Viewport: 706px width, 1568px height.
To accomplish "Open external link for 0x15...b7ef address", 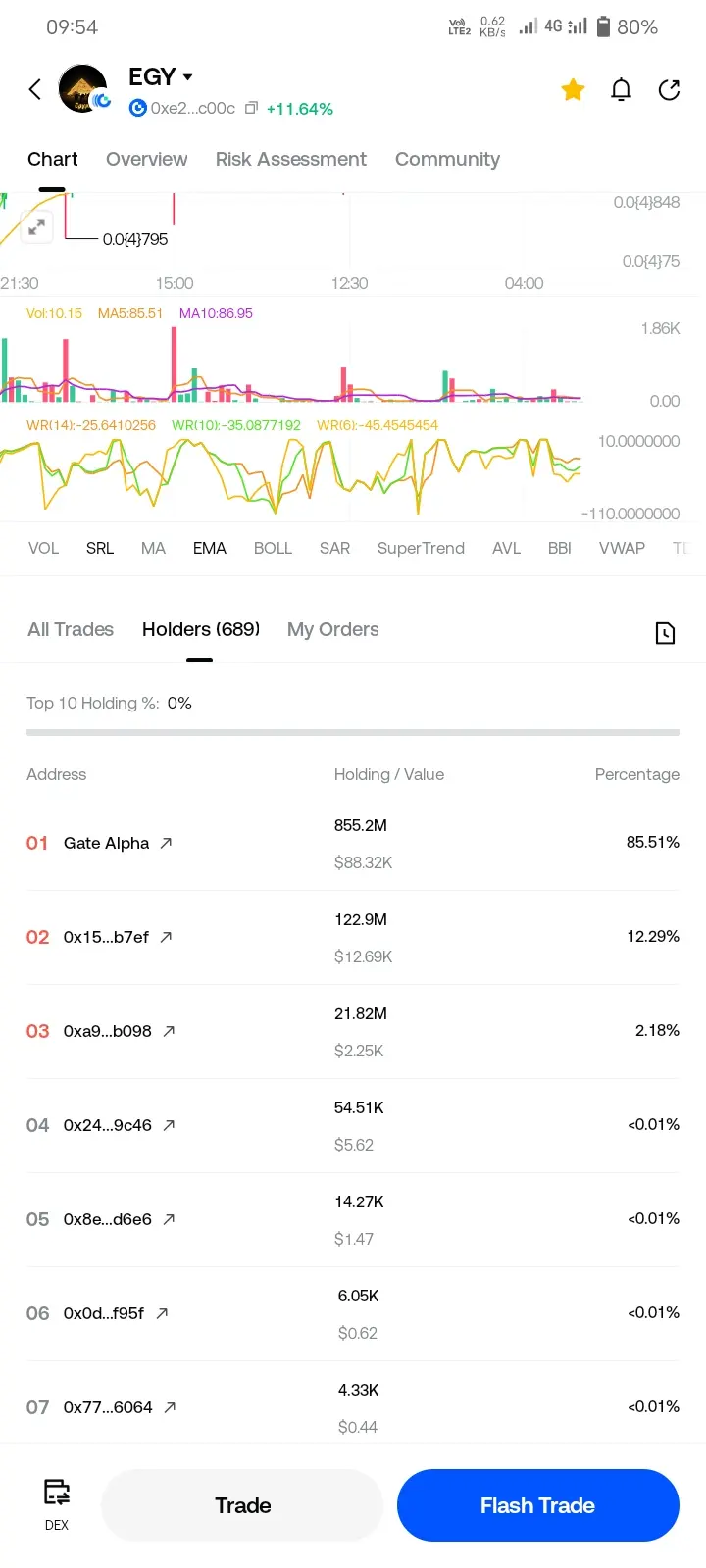I will coord(167,937).
